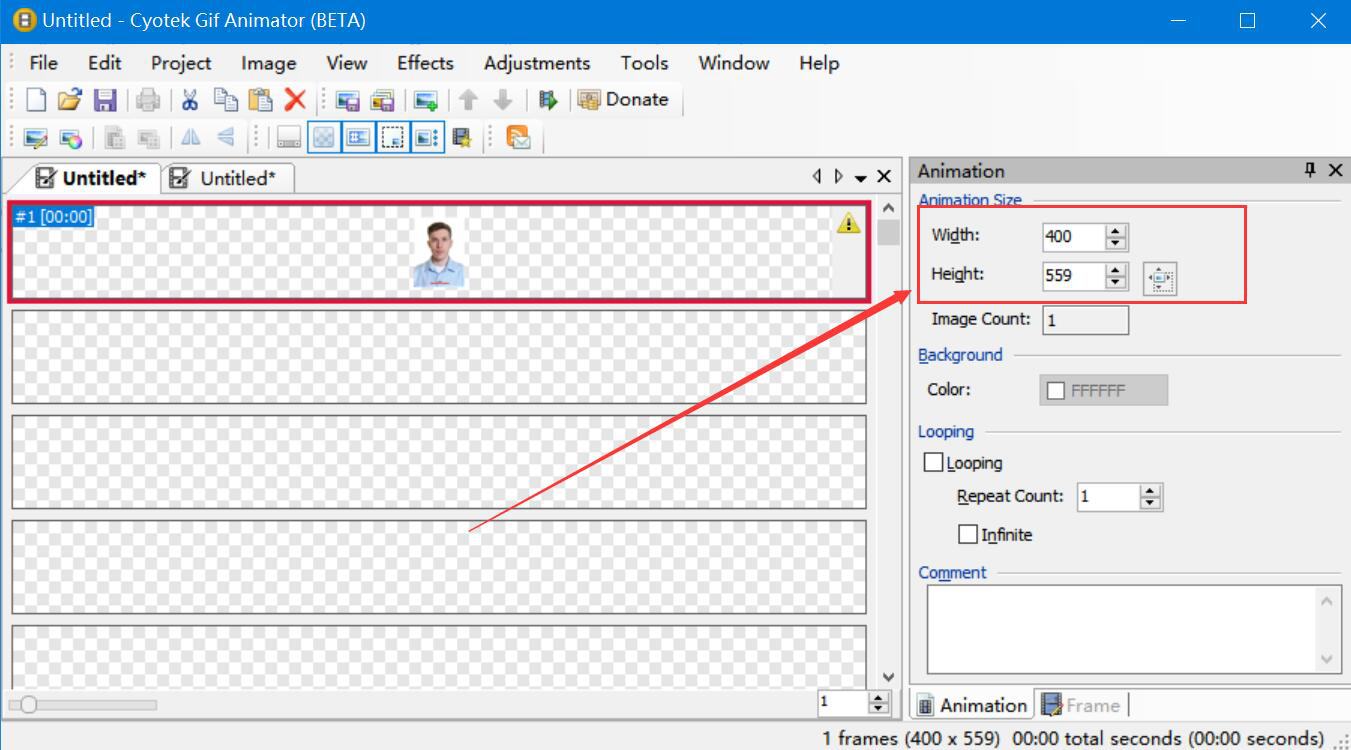Cut the selection with the scissors icon

(190, 99)
